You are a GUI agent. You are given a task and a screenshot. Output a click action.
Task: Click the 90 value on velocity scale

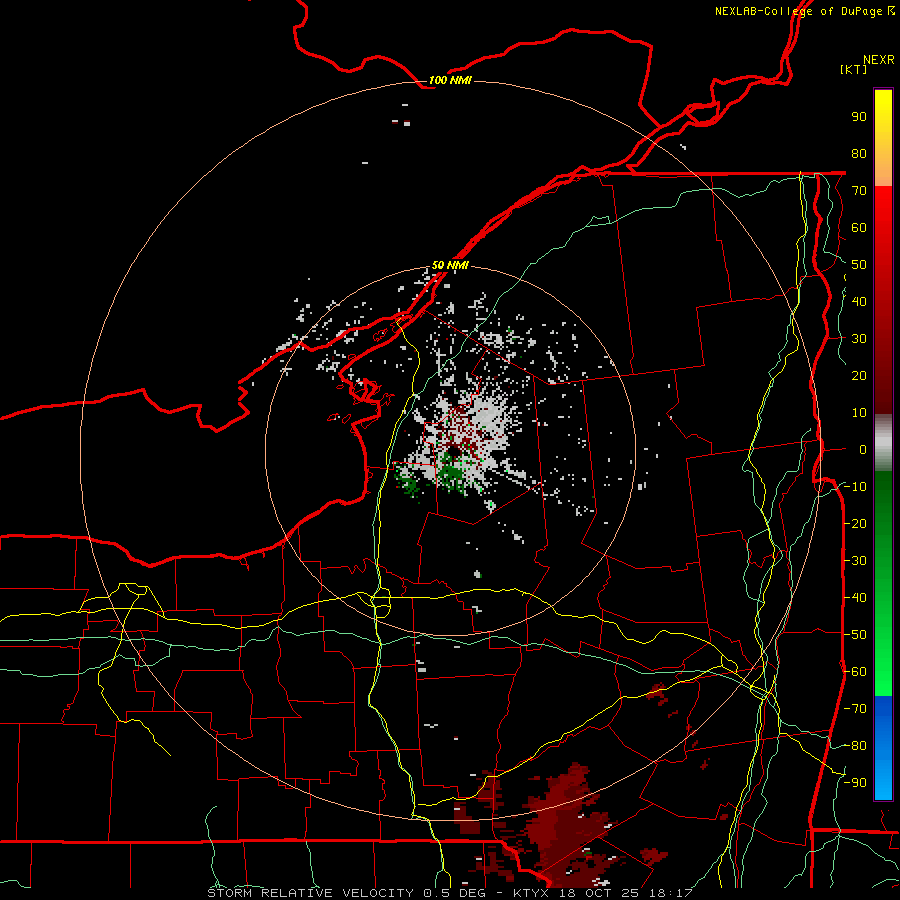(859, 117)
